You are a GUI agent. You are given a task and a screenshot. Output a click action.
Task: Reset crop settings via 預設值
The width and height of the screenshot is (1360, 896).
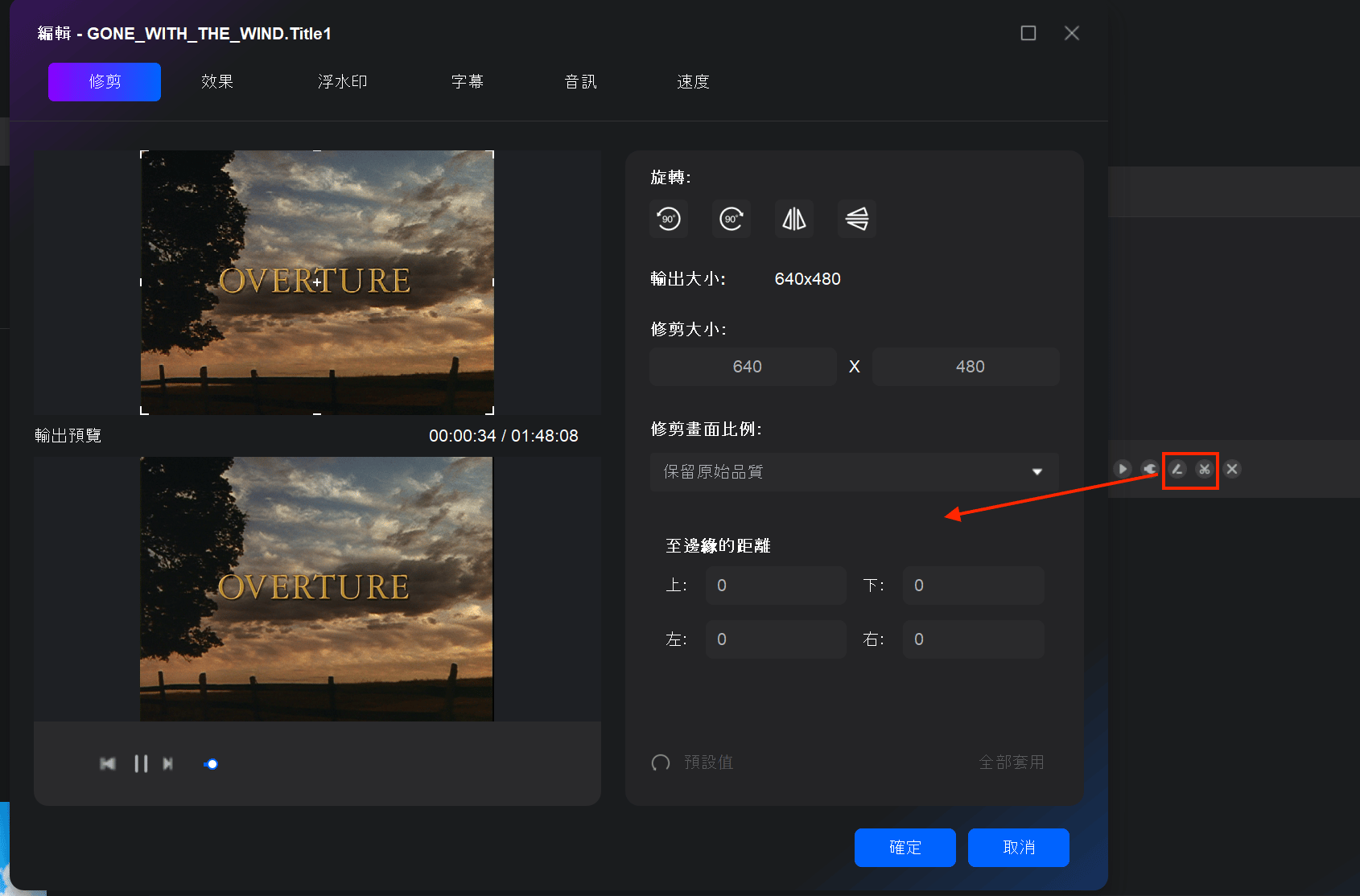(x=708, y=762)
